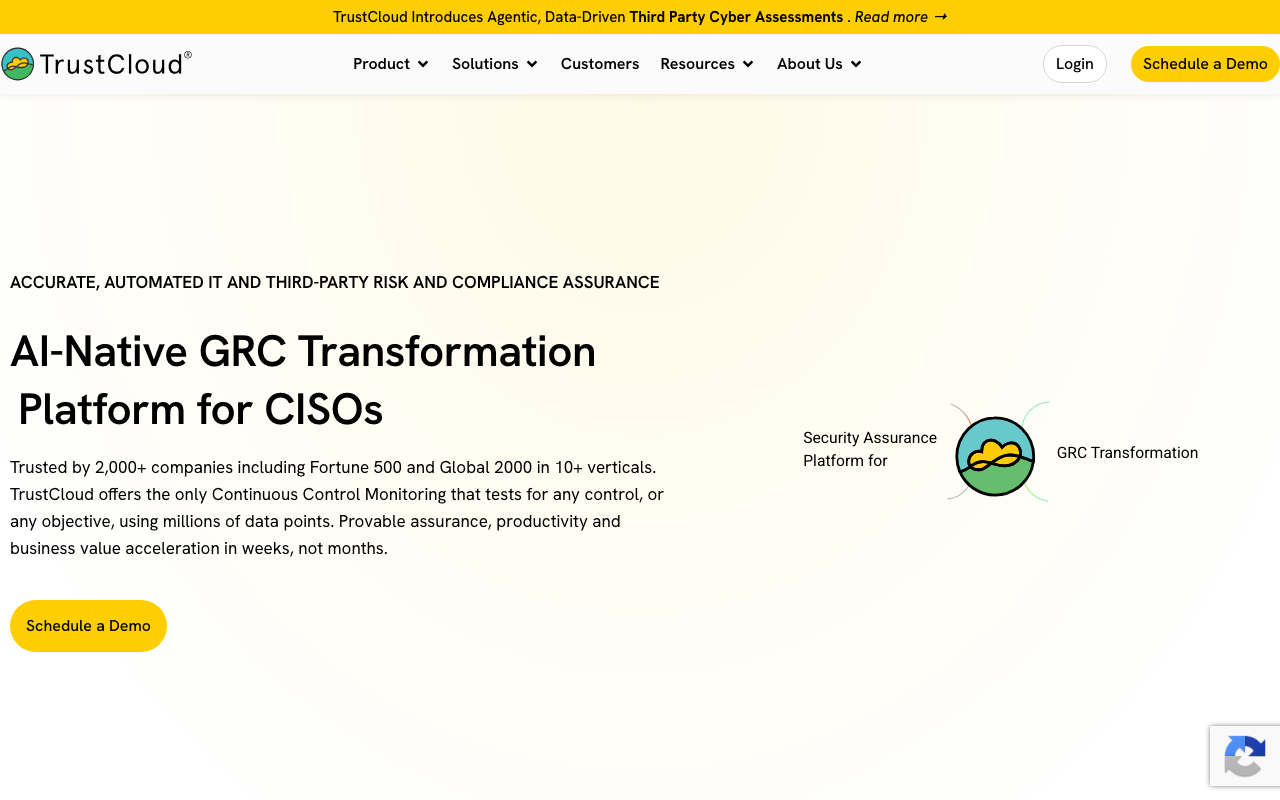Click the 'Security Assurance Platform for' text

[x=870, y=449]
